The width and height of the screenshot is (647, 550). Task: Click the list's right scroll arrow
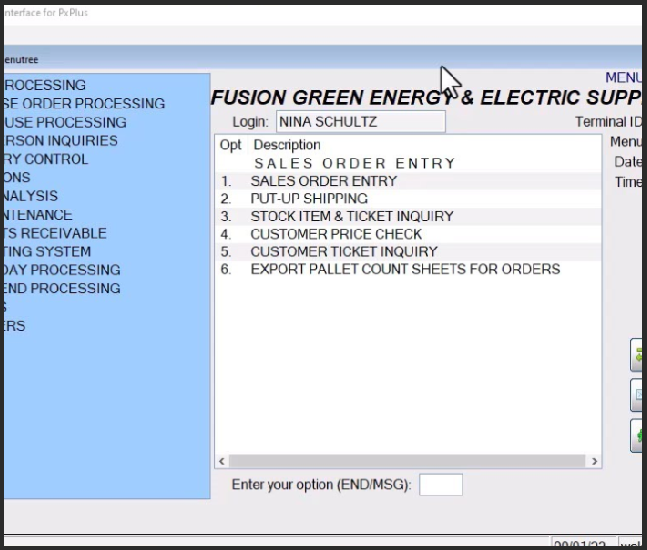click(x=594, y=461)
